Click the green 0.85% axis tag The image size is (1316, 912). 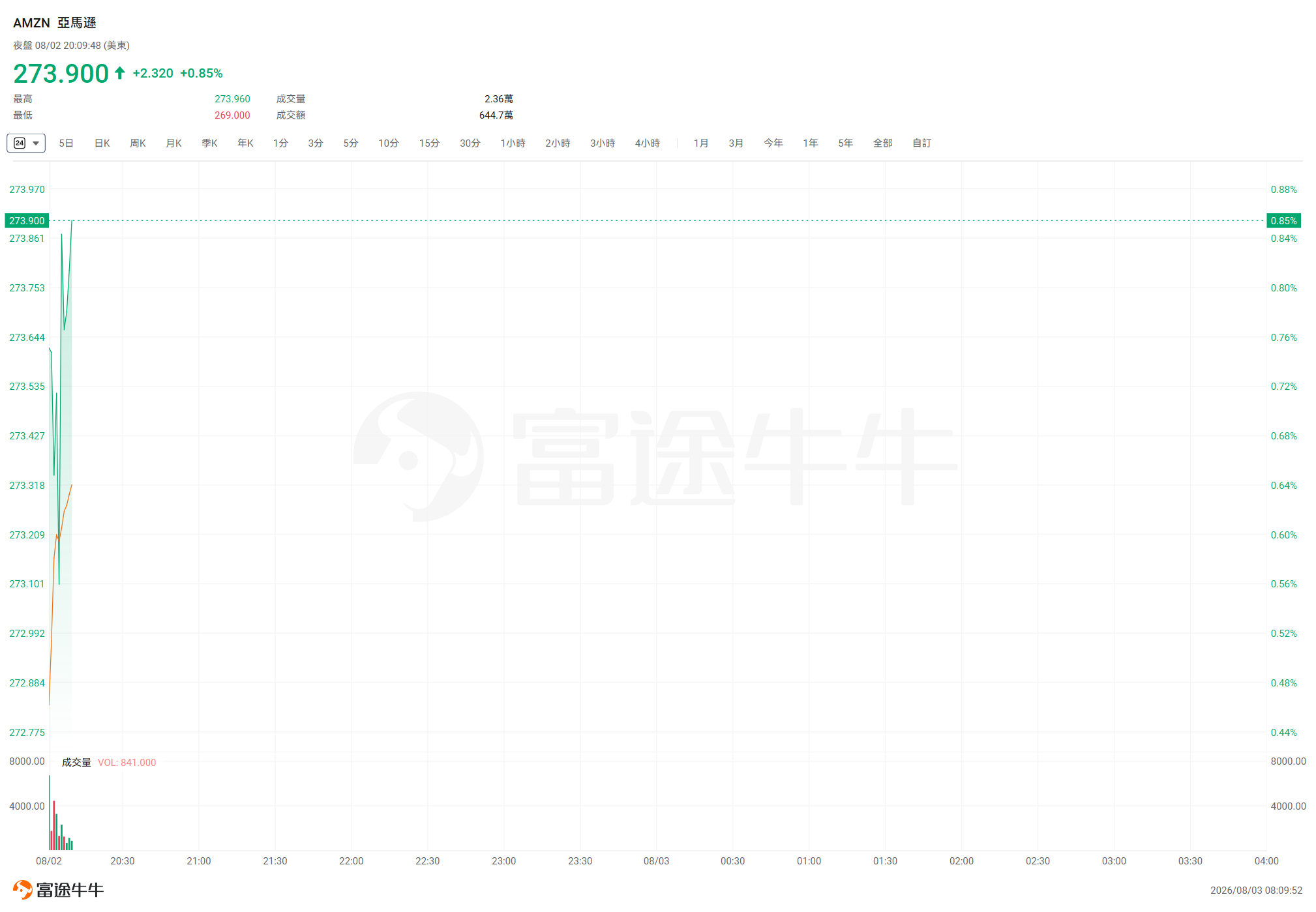point(1283,221)
